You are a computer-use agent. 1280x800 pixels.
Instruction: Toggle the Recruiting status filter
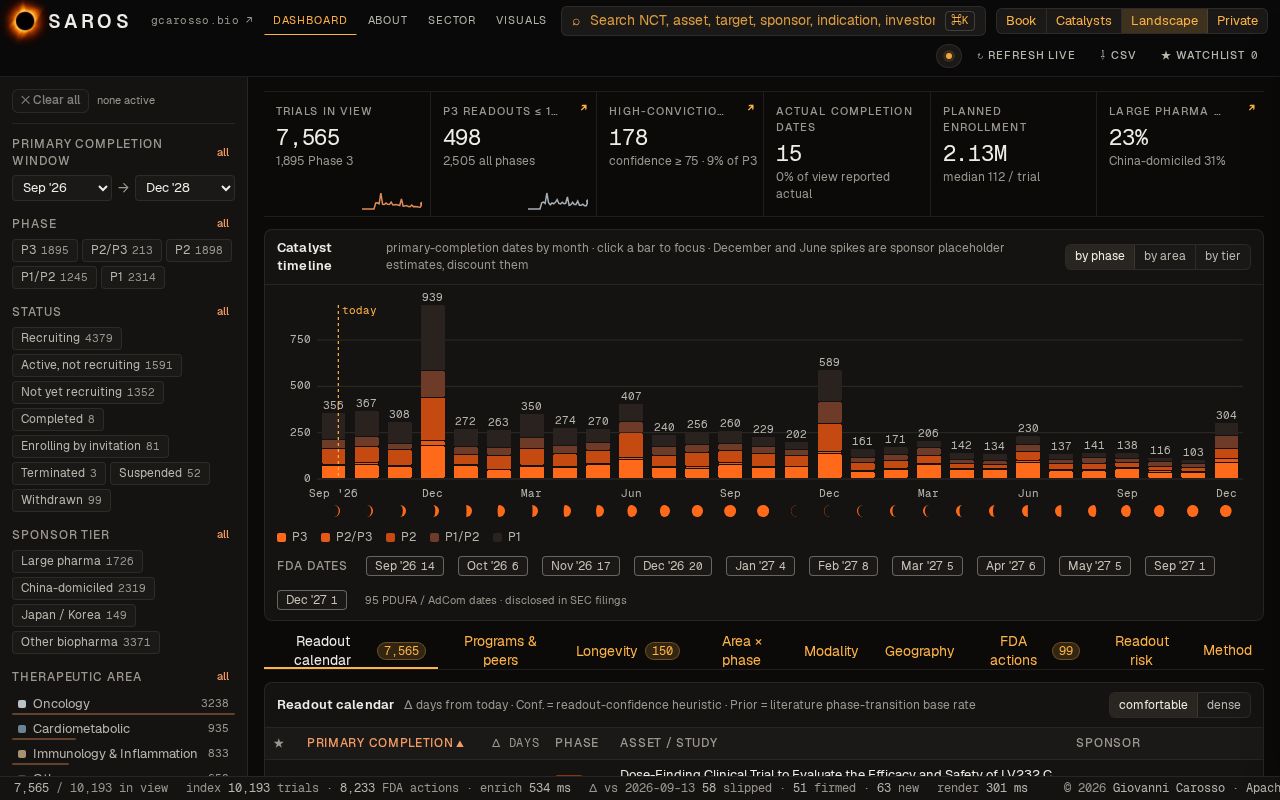click(x=67, y=338)
